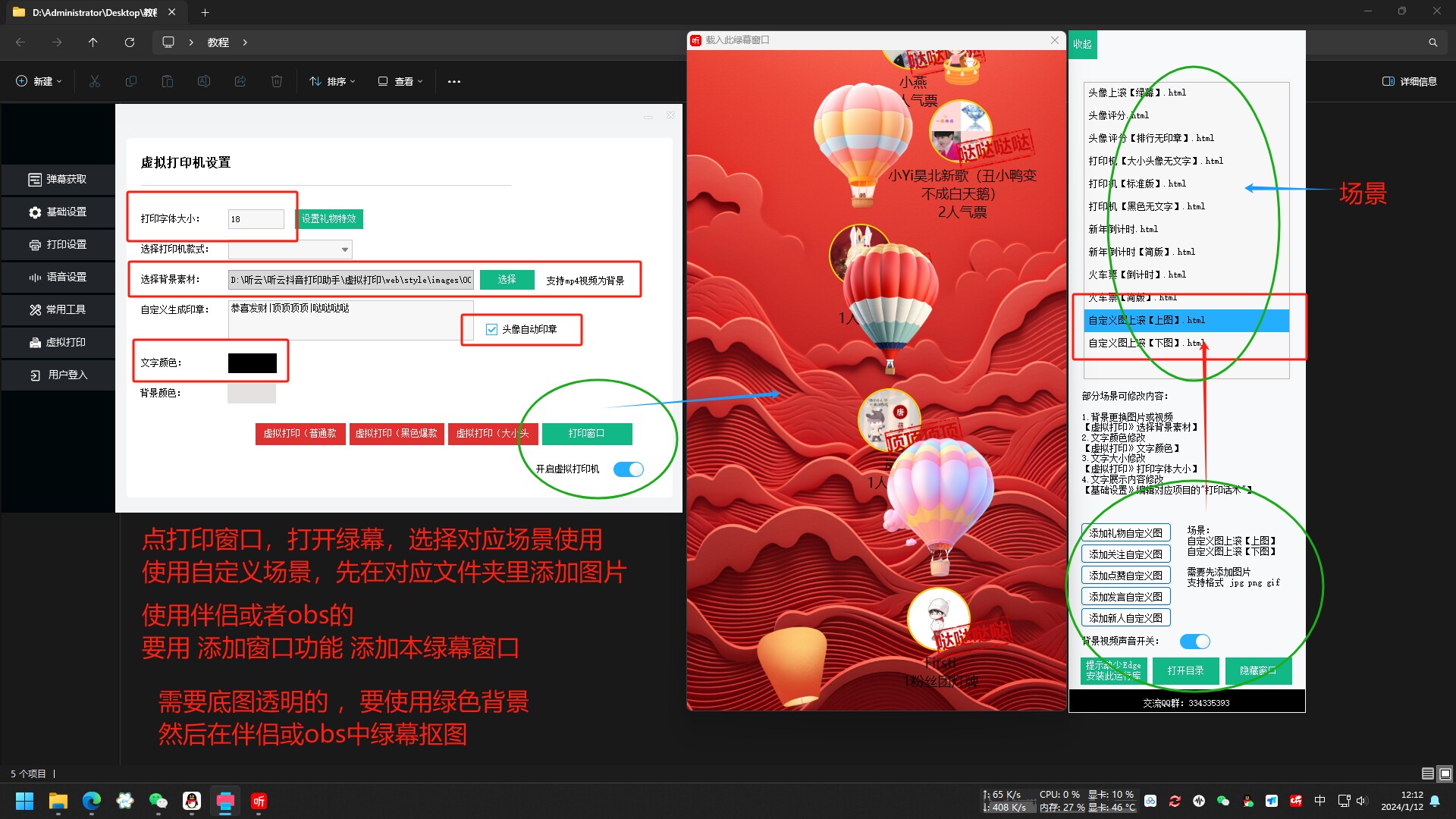Click the up arrow navigation icon
Viewport: 1456px width, 819px height.
coord(93,42)
